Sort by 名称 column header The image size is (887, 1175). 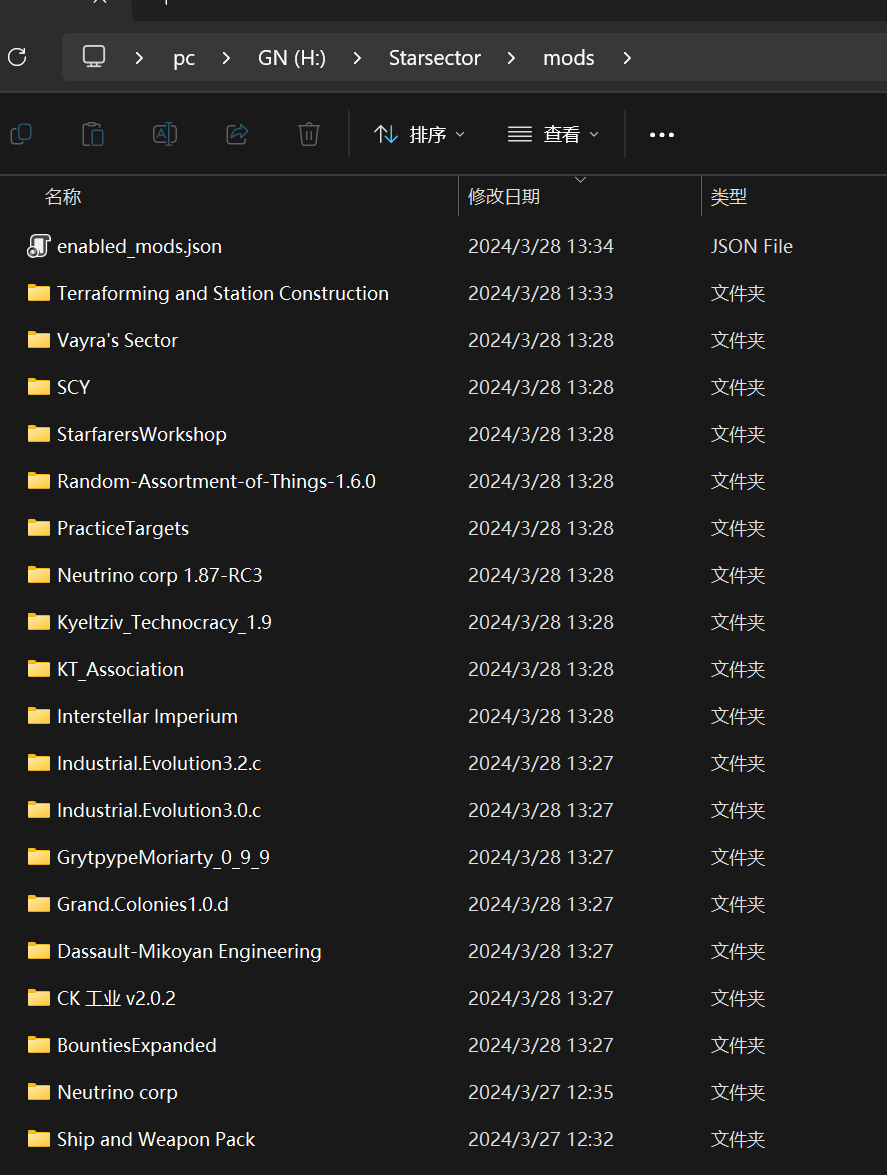[x=63, y=197]
